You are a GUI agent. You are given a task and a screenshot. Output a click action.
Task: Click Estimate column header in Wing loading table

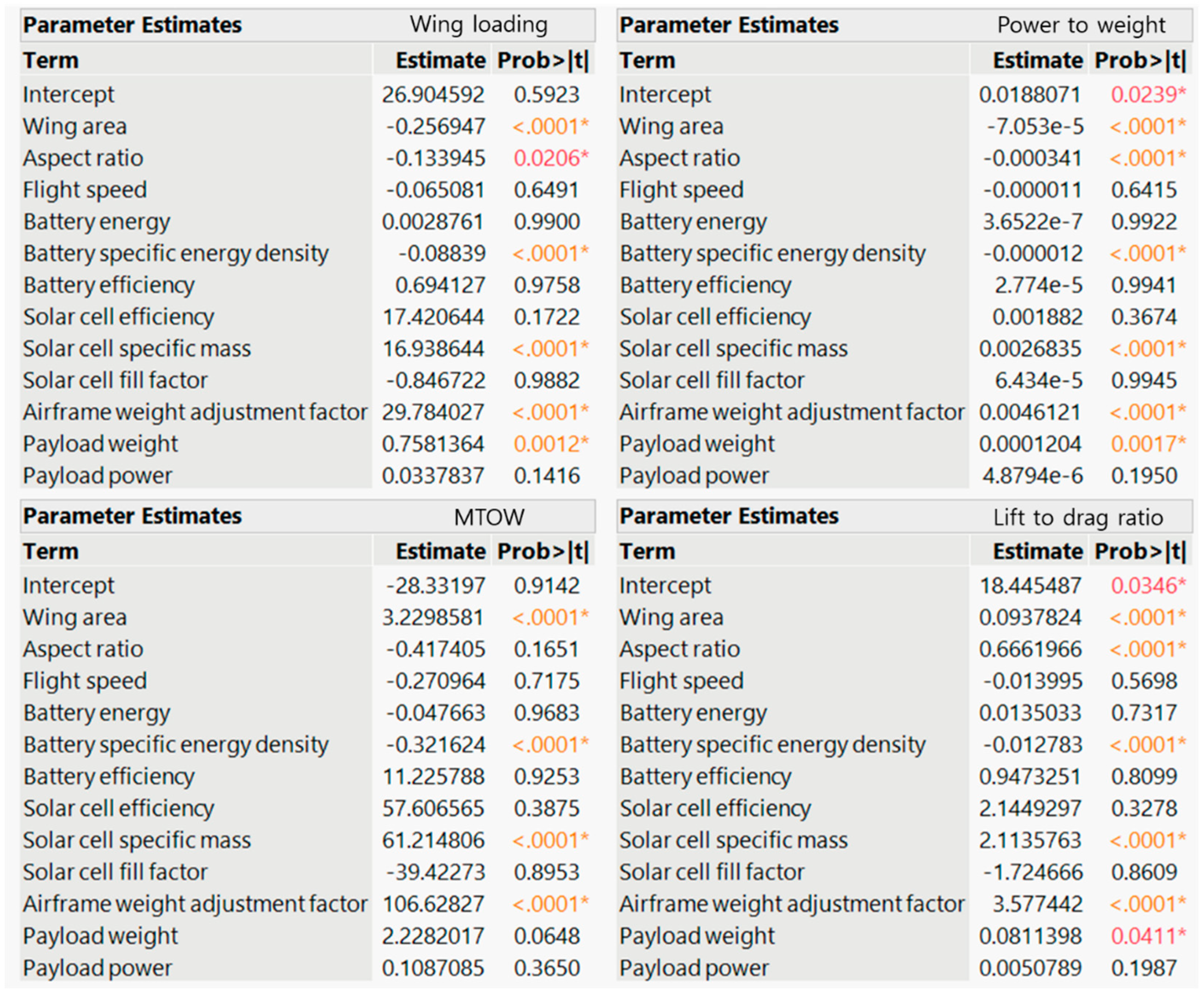(x=440, y=60)
